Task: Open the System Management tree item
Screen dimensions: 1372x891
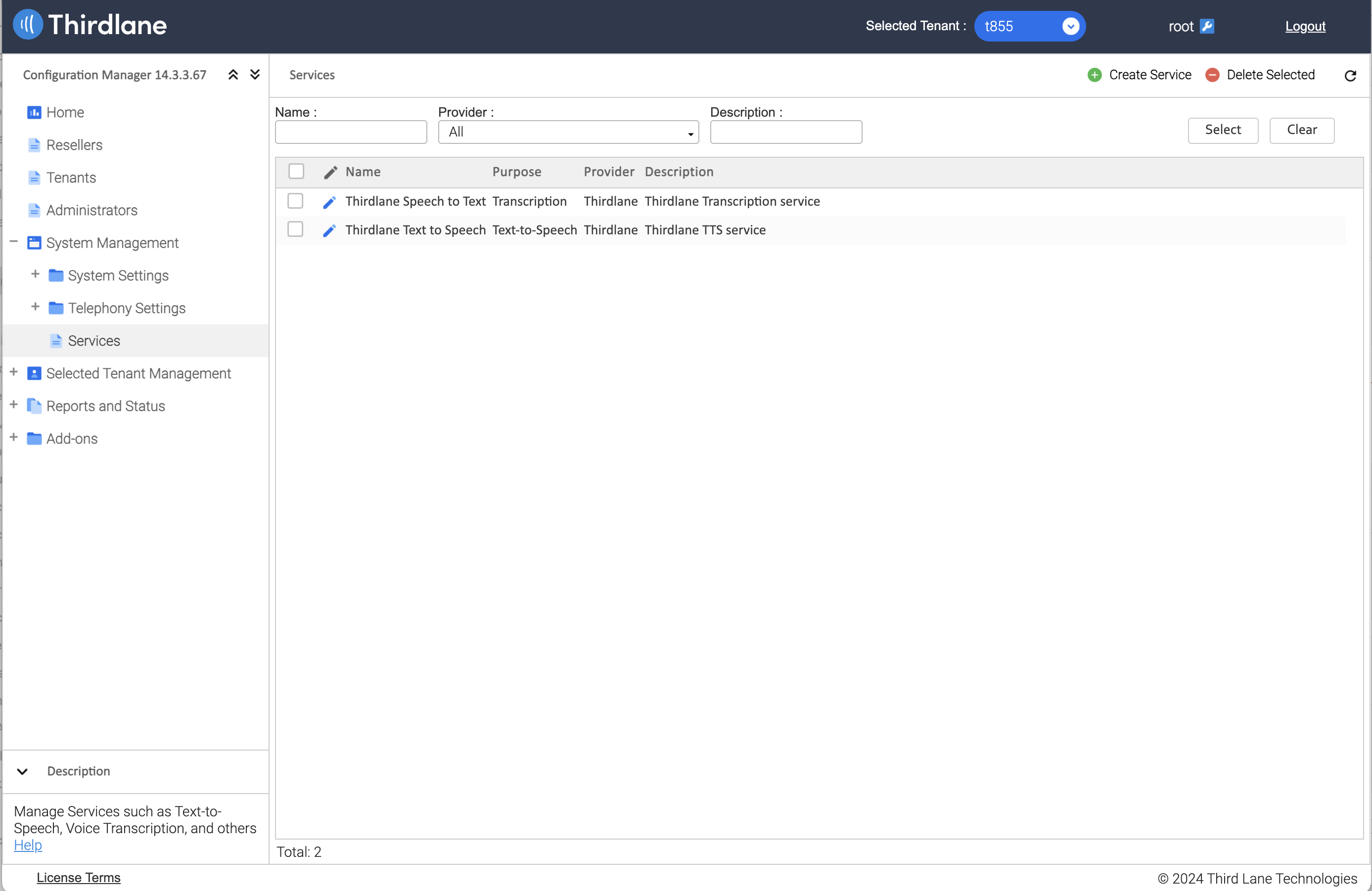Action: pyautogui.click(x=113, y=243)
